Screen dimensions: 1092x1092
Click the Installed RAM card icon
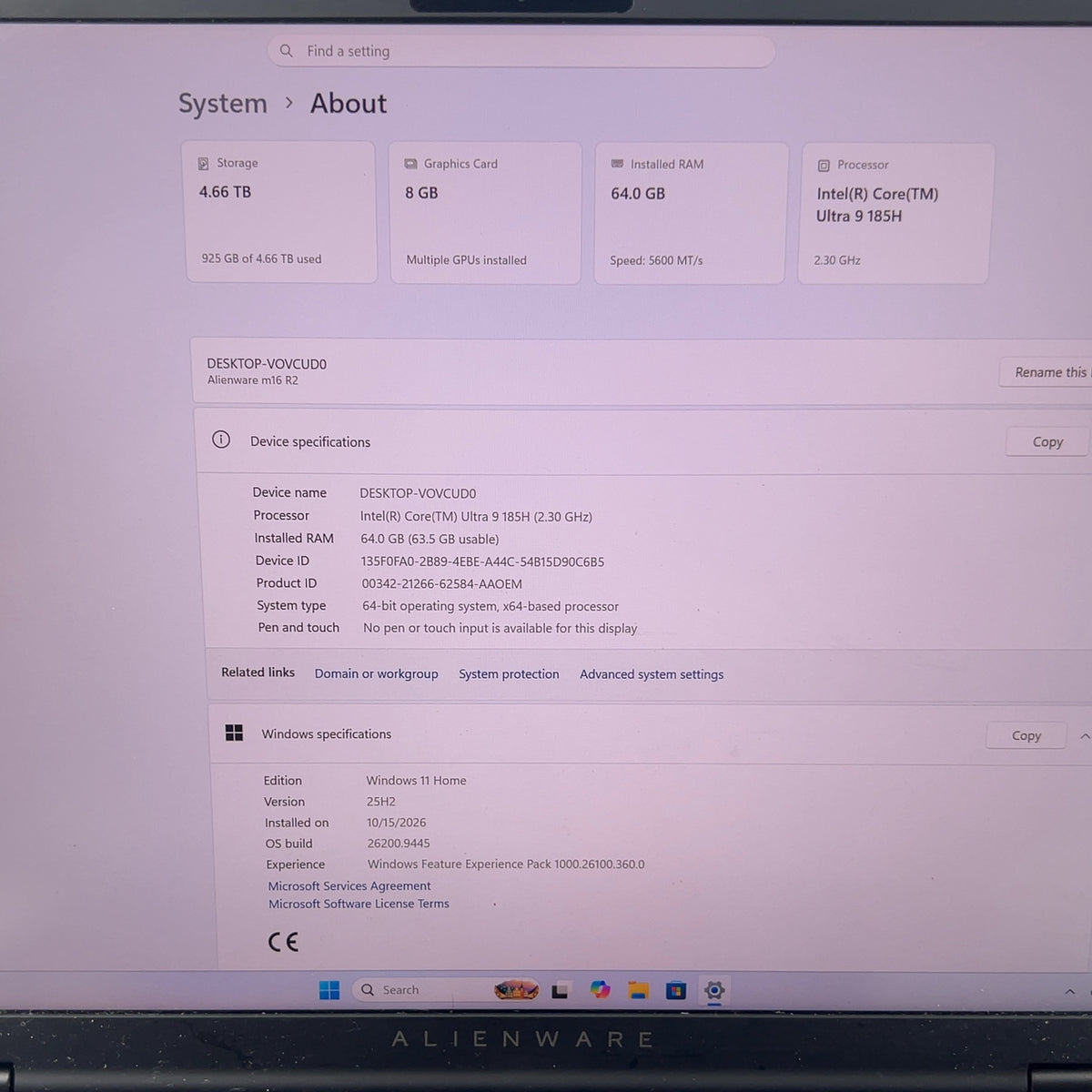tap(617, 164)
